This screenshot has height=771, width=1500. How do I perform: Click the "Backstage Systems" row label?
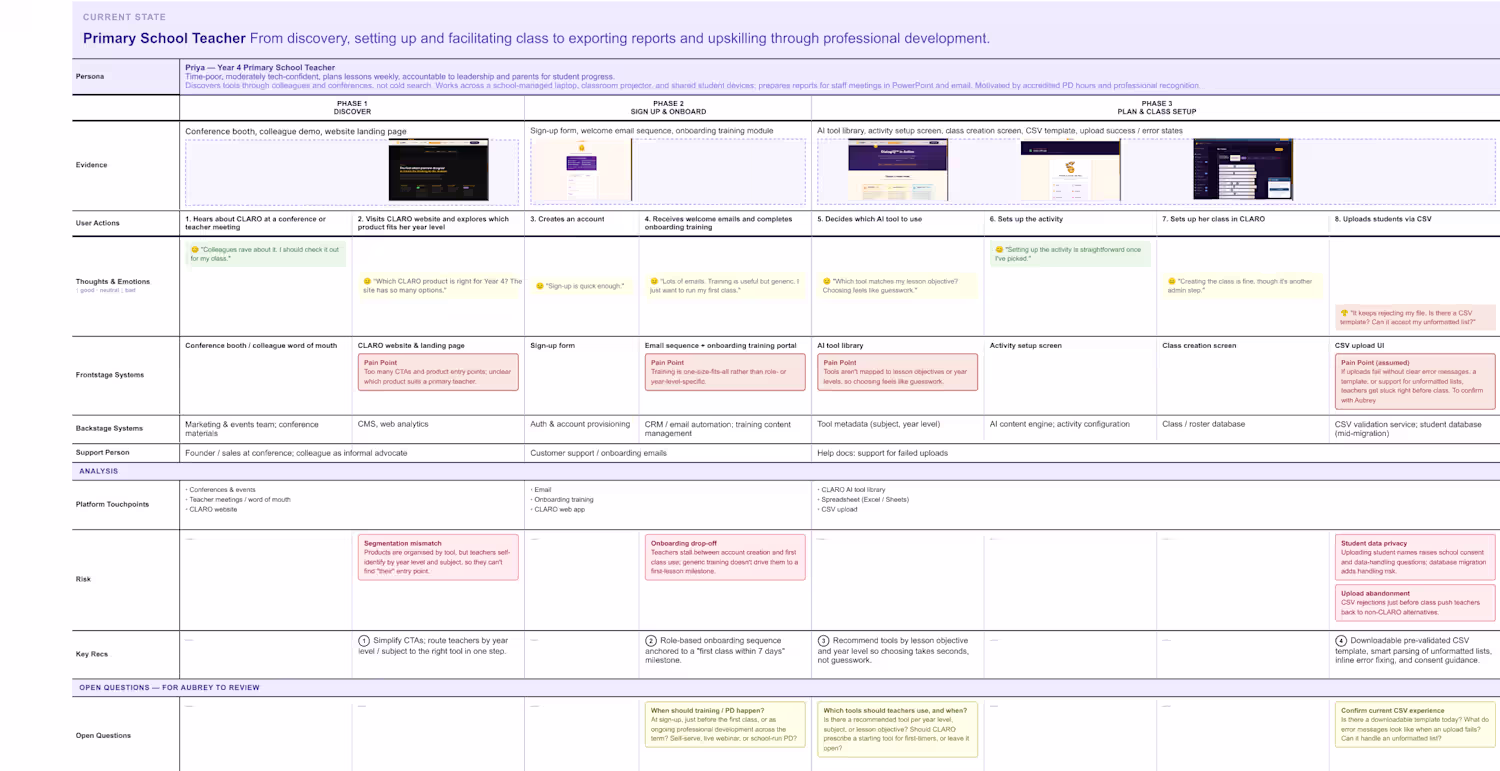click(x=109, y=428)
